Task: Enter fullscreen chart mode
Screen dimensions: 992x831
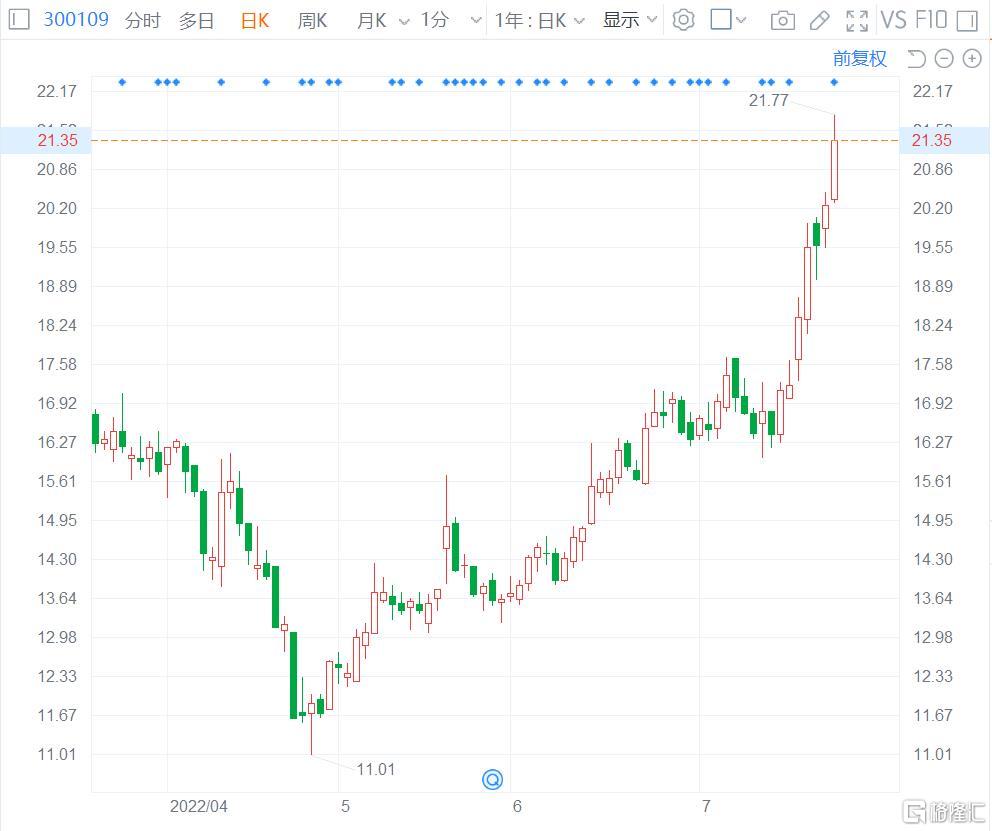Action: [x=857, y=21]
